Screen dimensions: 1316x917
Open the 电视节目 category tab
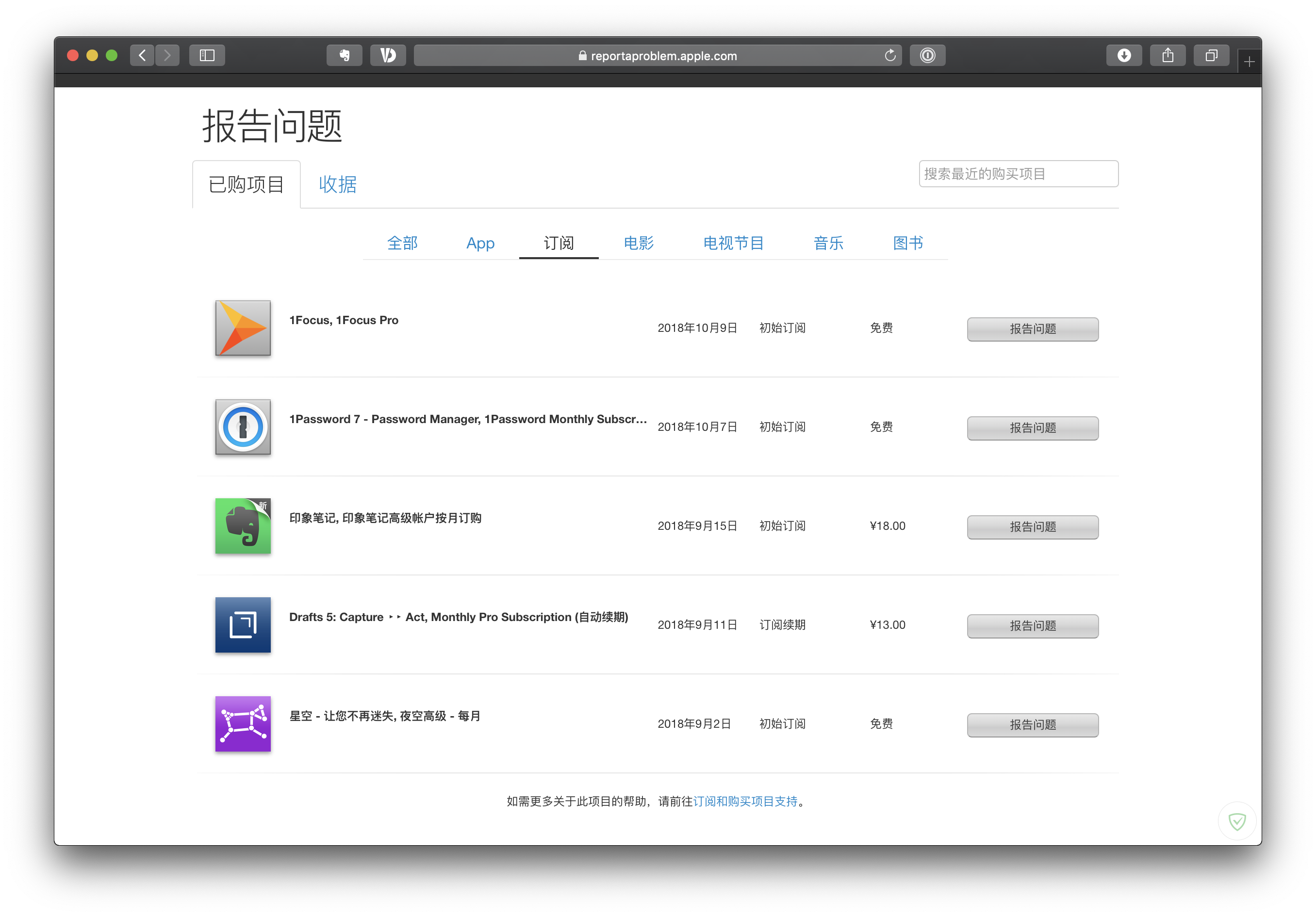click(733, 243)
